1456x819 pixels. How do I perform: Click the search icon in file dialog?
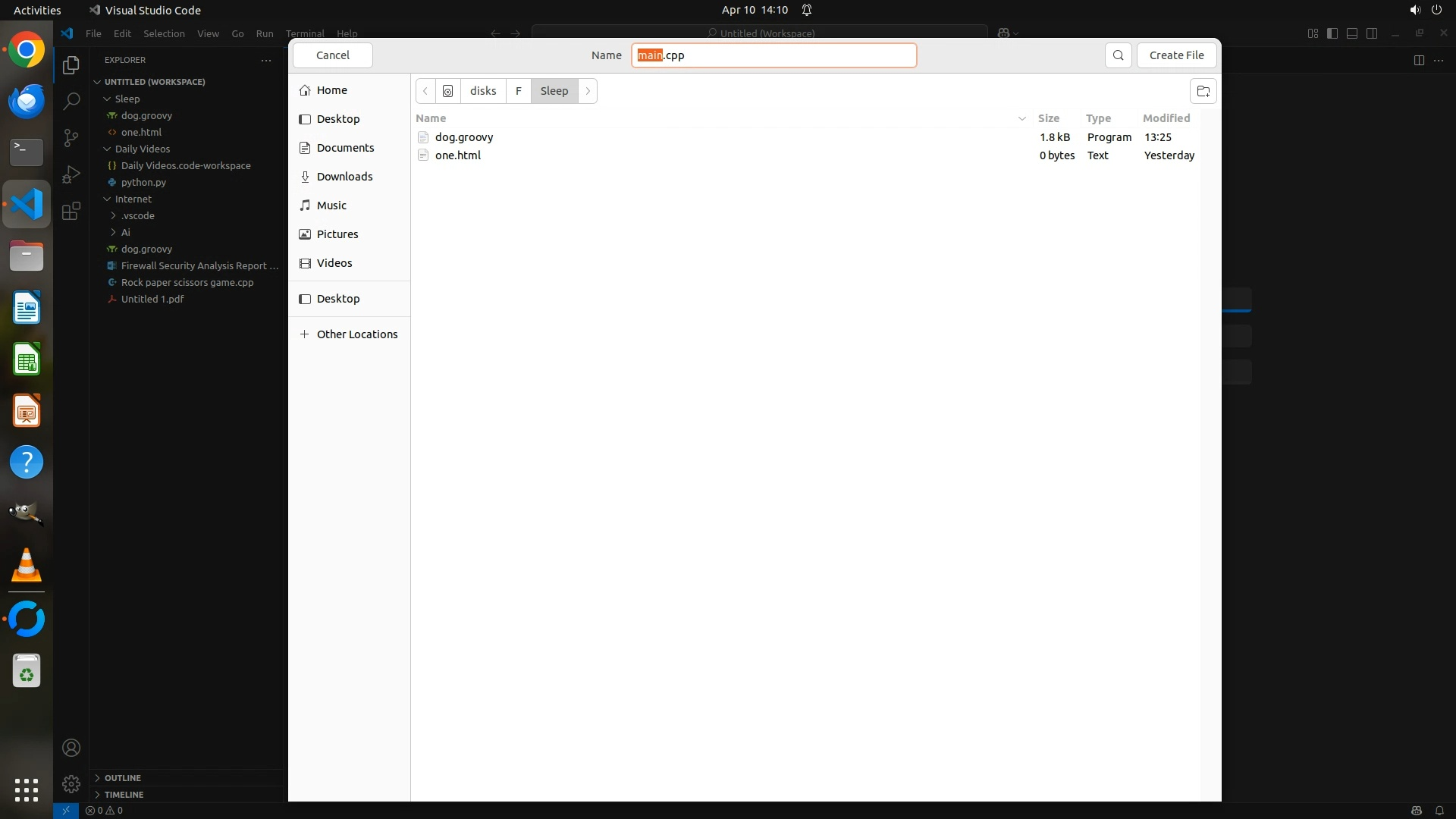[1118, 55]
